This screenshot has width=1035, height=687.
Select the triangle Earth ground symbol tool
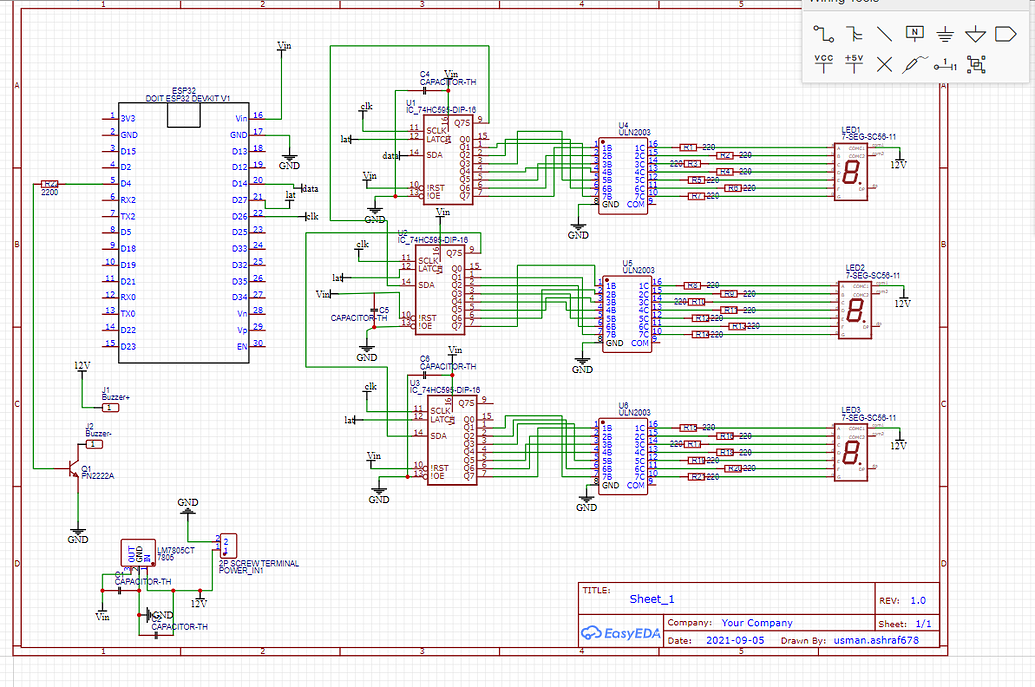click(x=974, y=33)
